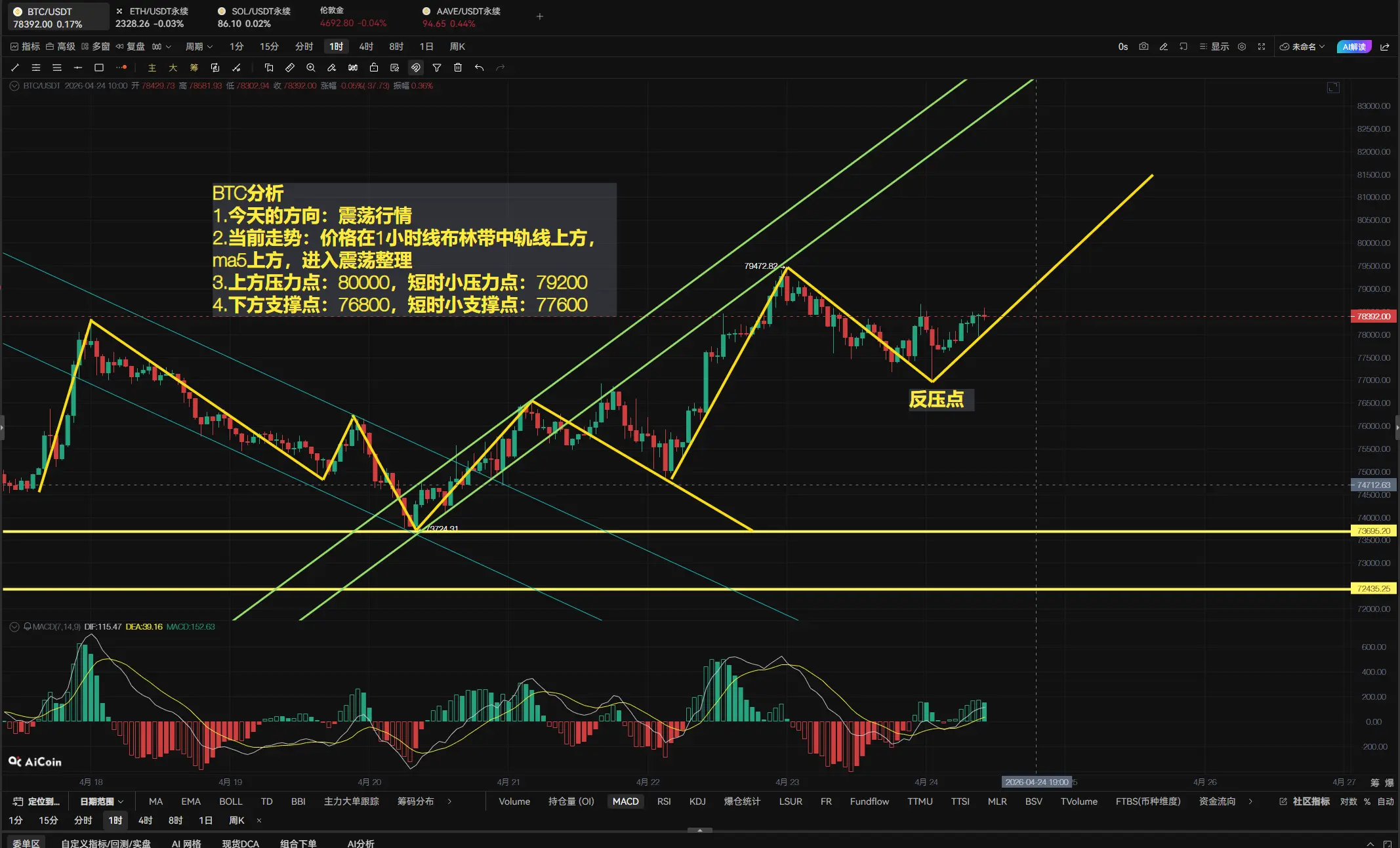Open the 周期 period dropdown
This screenshot has width=1400, height=848.
pos(199,47)
